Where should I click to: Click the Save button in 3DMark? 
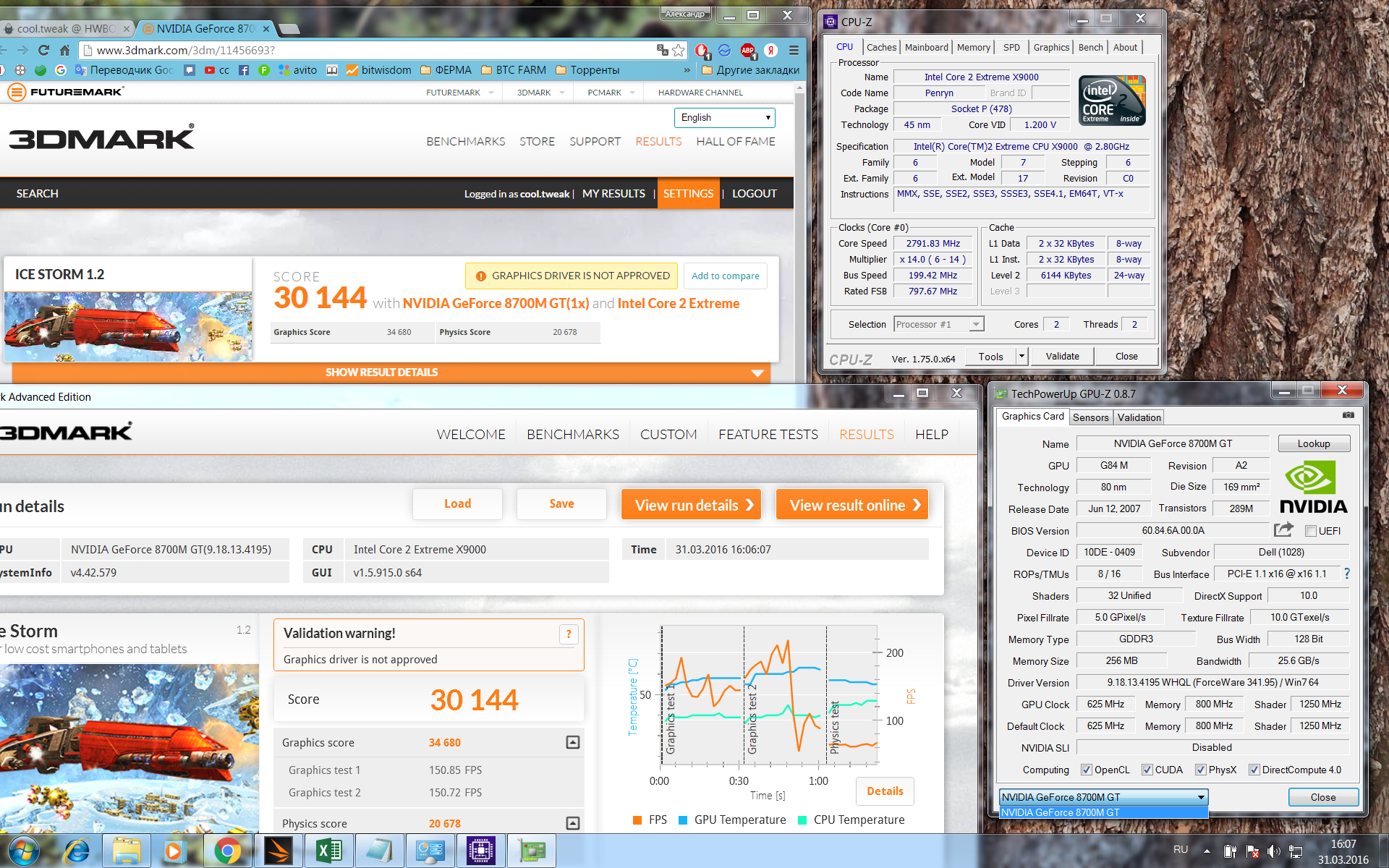pyautogui.click(x=561, y=504)
